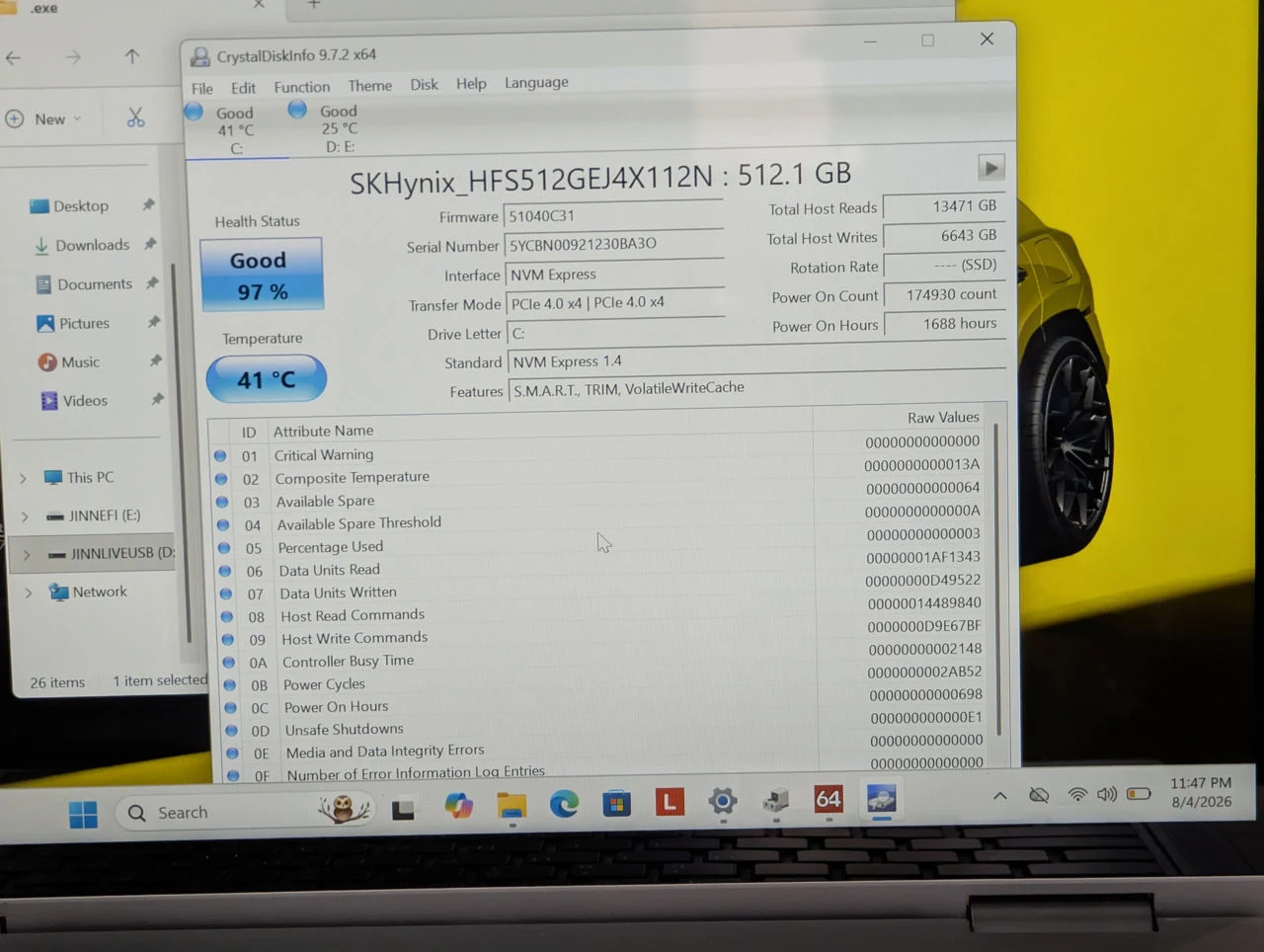Viewport: 1264px width, 952px height.
Task: Click the Cut scissors icon in File Explorer
Action: click(136, 119)
